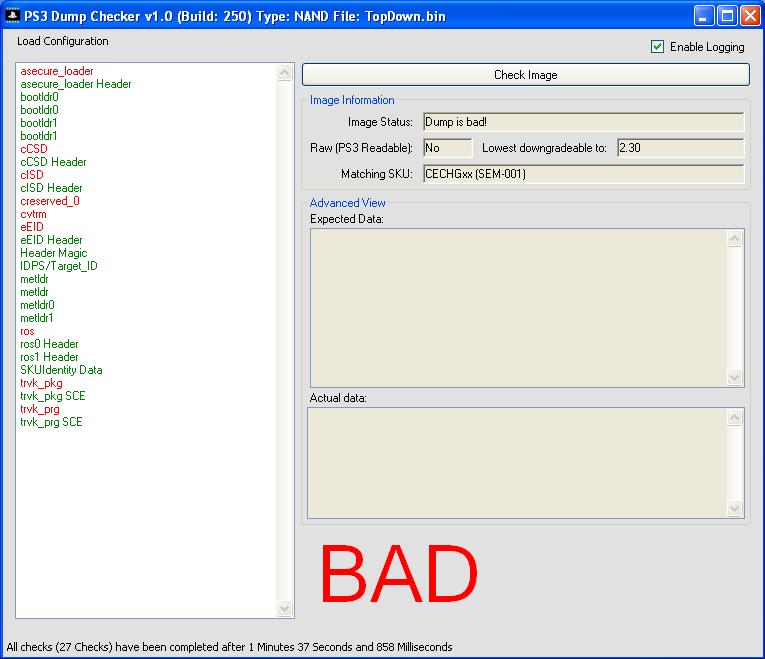Close the PS3 Dump Checker window
This screenshot has width=765, height=659.
[750, 16]
